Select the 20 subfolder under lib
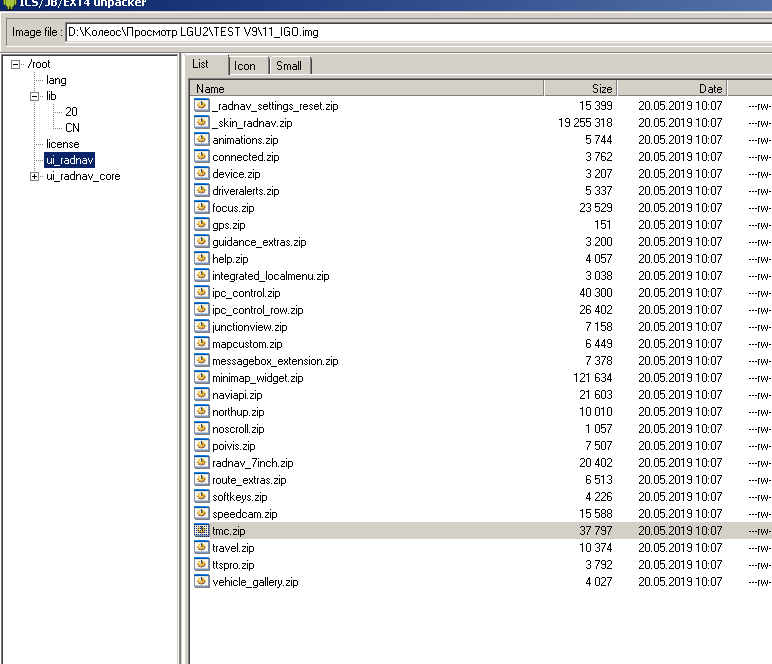 pyautogui.click(x=71, y=112)
